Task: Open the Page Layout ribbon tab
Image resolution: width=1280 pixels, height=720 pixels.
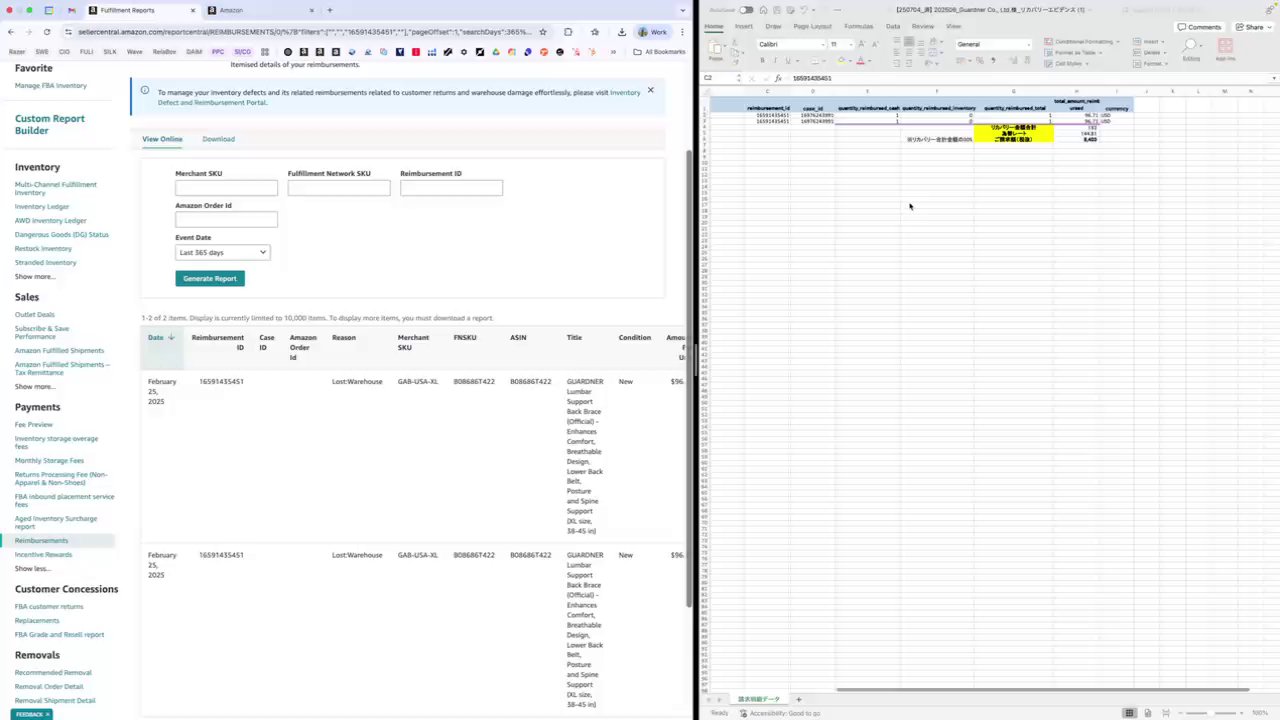Action: [x=812, y=26]
